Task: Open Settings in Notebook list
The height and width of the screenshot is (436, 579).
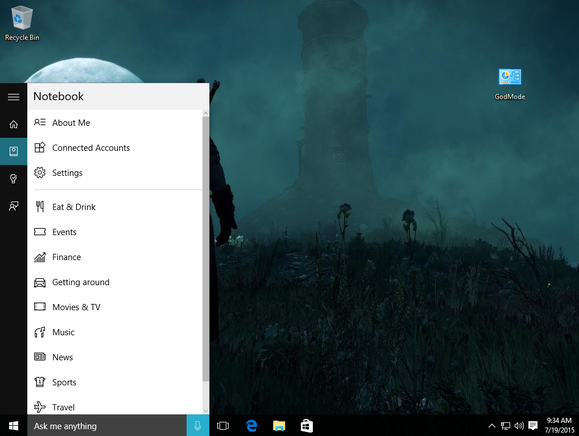Action: [x=115, y=173]
